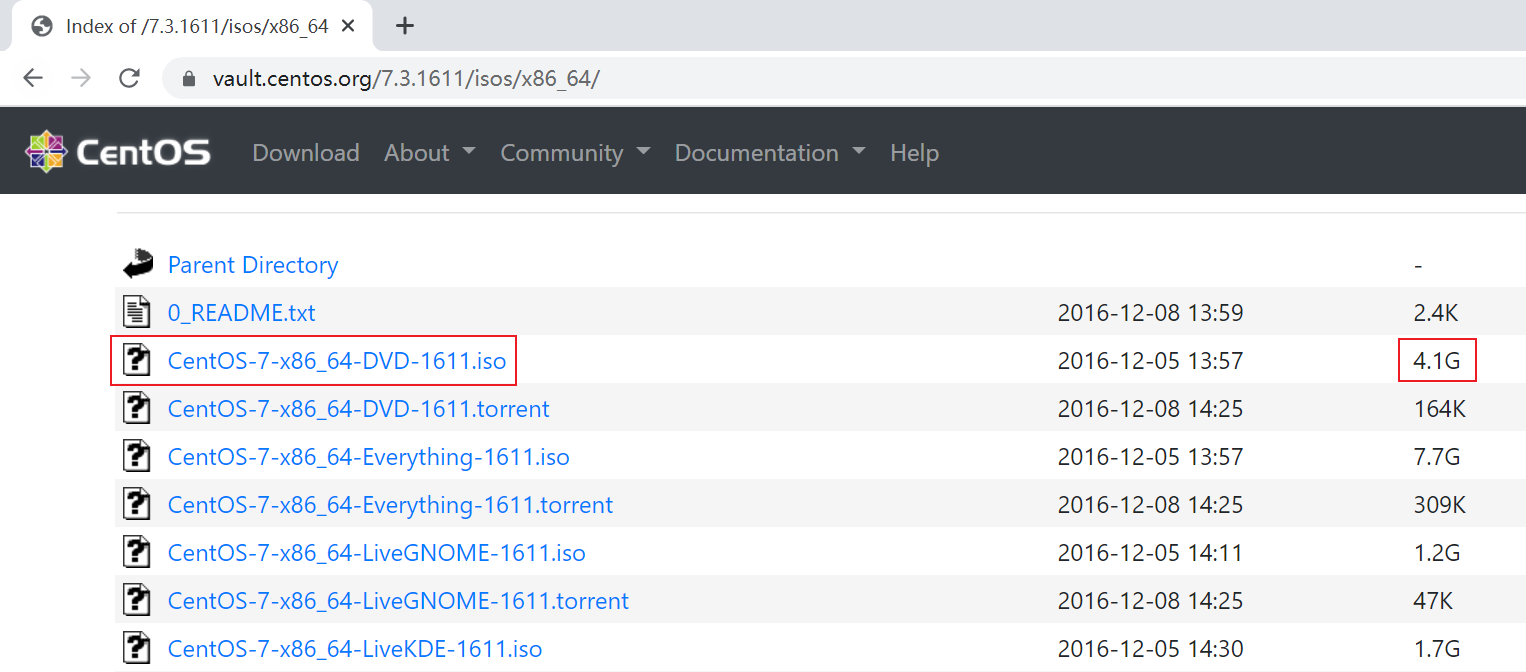
Task: Click the date 2016-12-05 14:11
Action: (x=1150, y=553)
